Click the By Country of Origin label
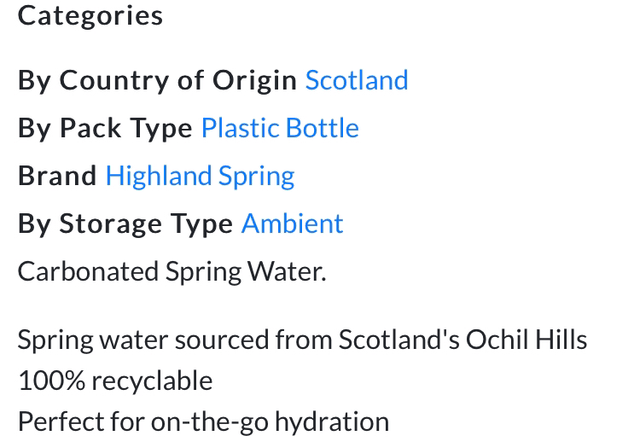The image size is (640, 447). pos(157,80)
